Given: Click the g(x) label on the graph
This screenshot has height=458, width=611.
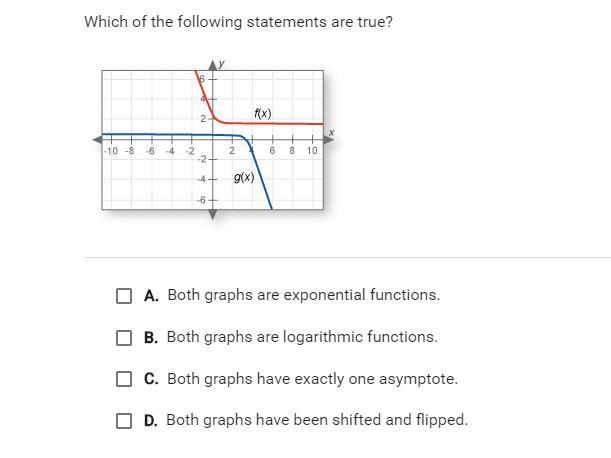Looking at the screenshot, I should pos(244,177).
